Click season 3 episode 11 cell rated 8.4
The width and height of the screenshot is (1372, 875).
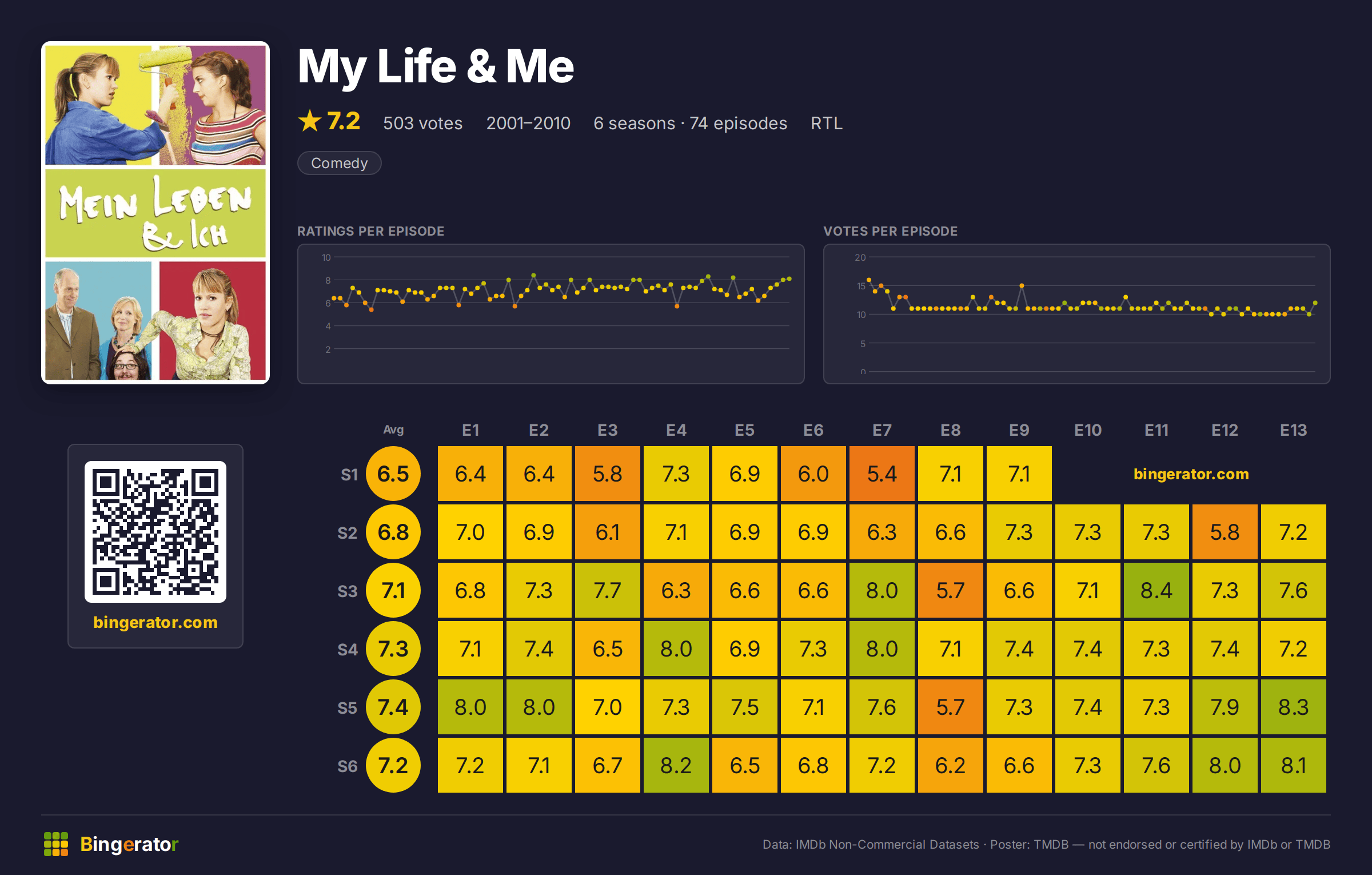tap(1156, 591)
